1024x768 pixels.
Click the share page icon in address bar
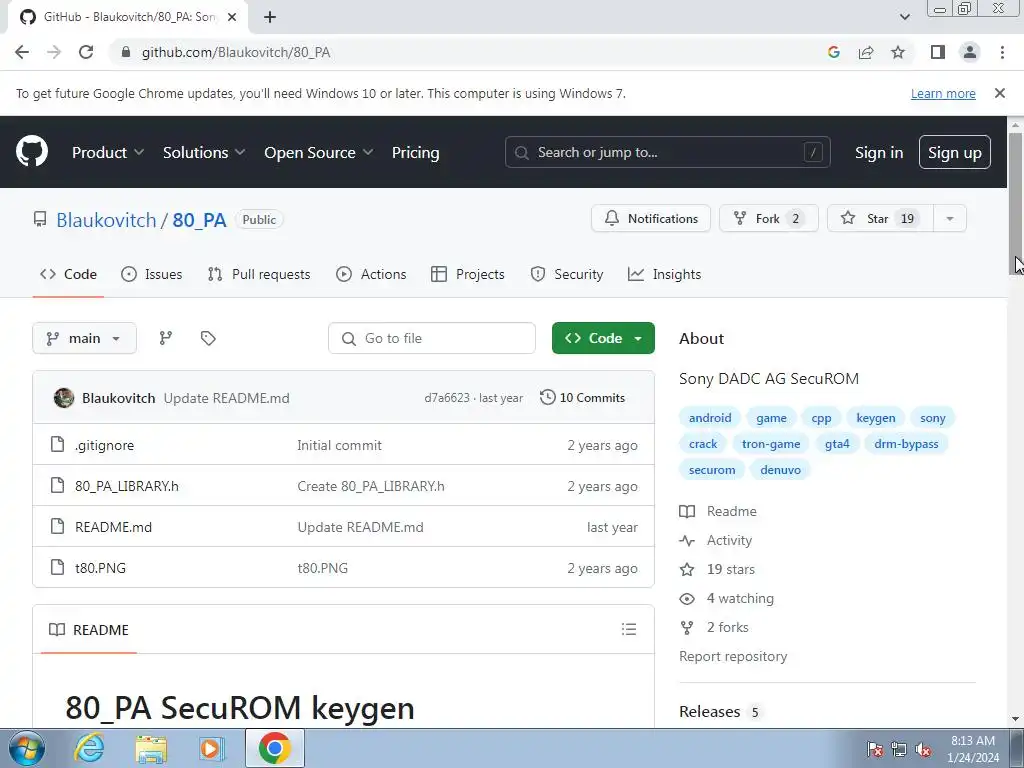click(866, 52)
